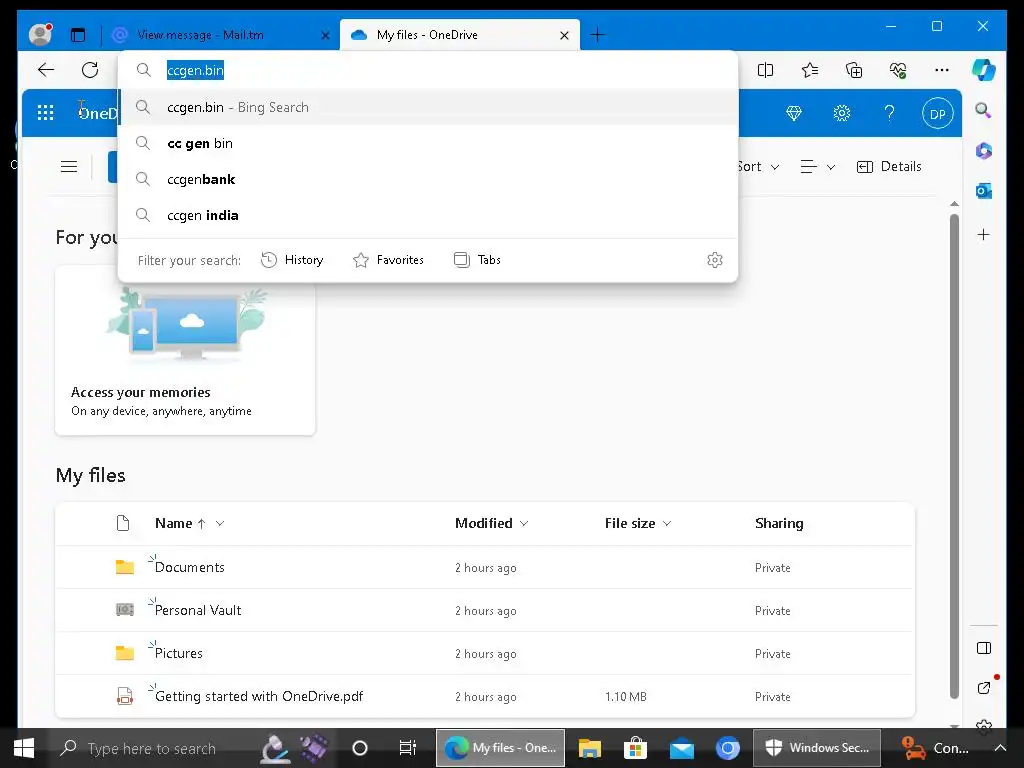Click the taskbar 'Type here to search' box
Image resolution: width=1024 pixels, height=768 pixels.
pyautogui.click(x=150, y=748)
